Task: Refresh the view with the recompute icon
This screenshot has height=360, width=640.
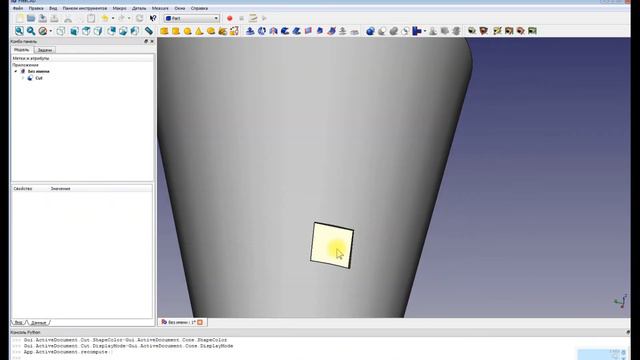Action: [140, 18]
